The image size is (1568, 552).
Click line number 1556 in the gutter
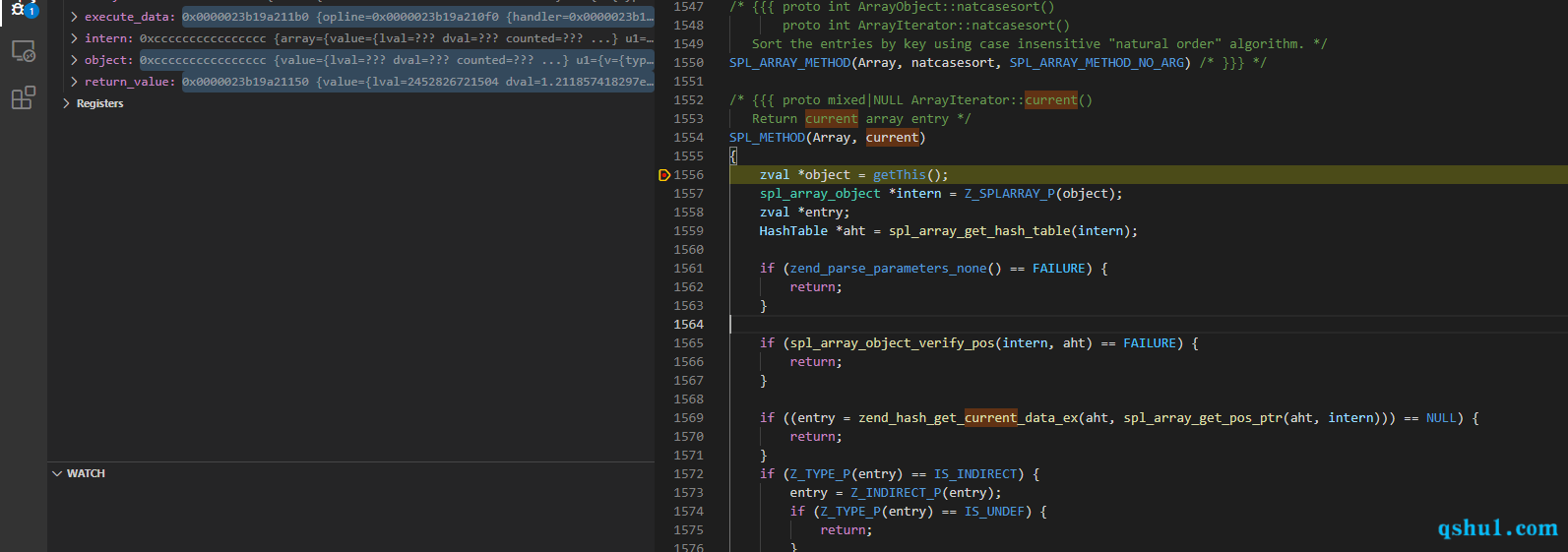coord(689,175)
